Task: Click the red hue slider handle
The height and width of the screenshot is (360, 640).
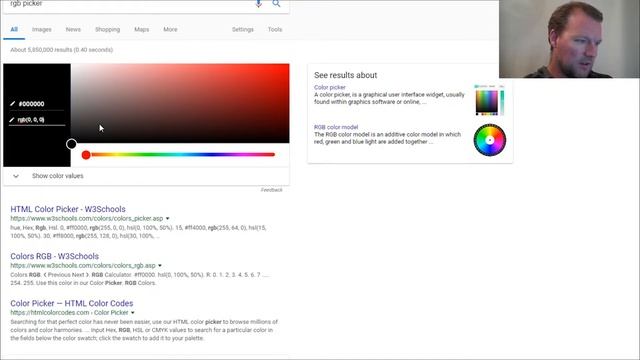Action: coord(86,155)
